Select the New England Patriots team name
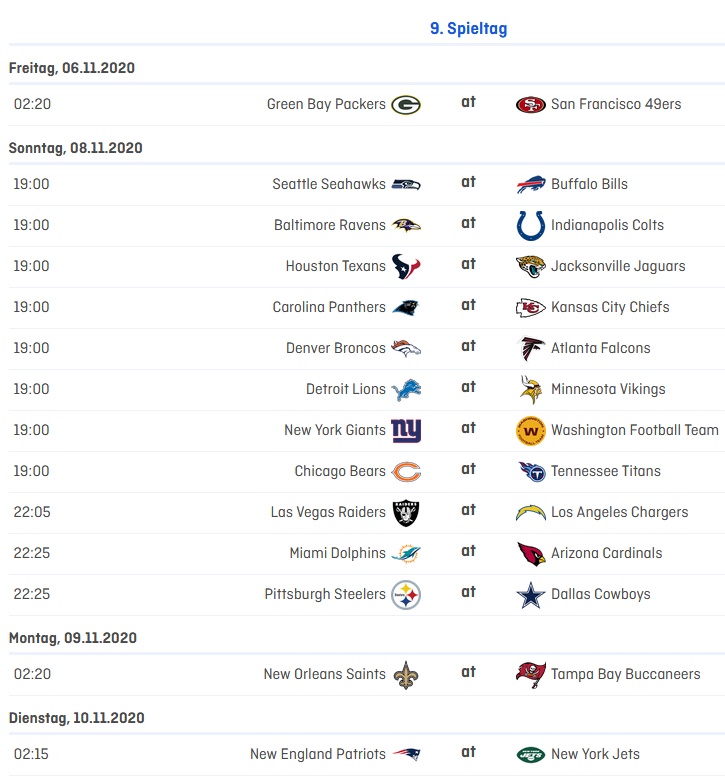The image size is (725, 782). point(318,754)
